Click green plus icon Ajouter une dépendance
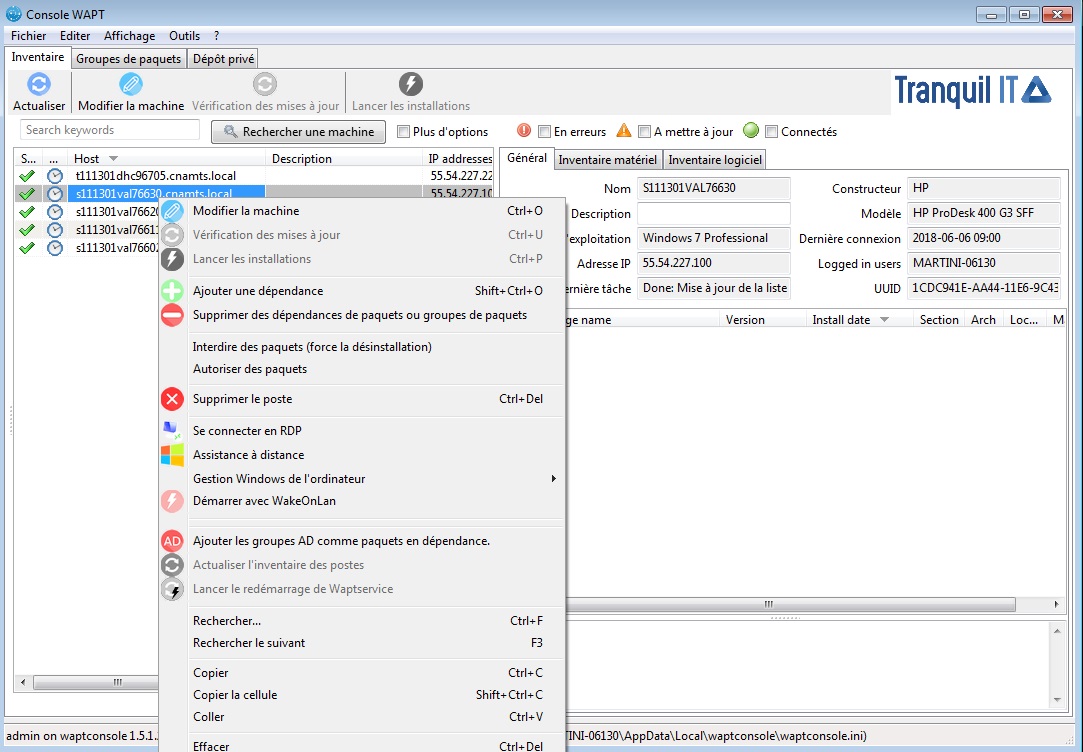1083x752 pixels. (x=173, y=291)
